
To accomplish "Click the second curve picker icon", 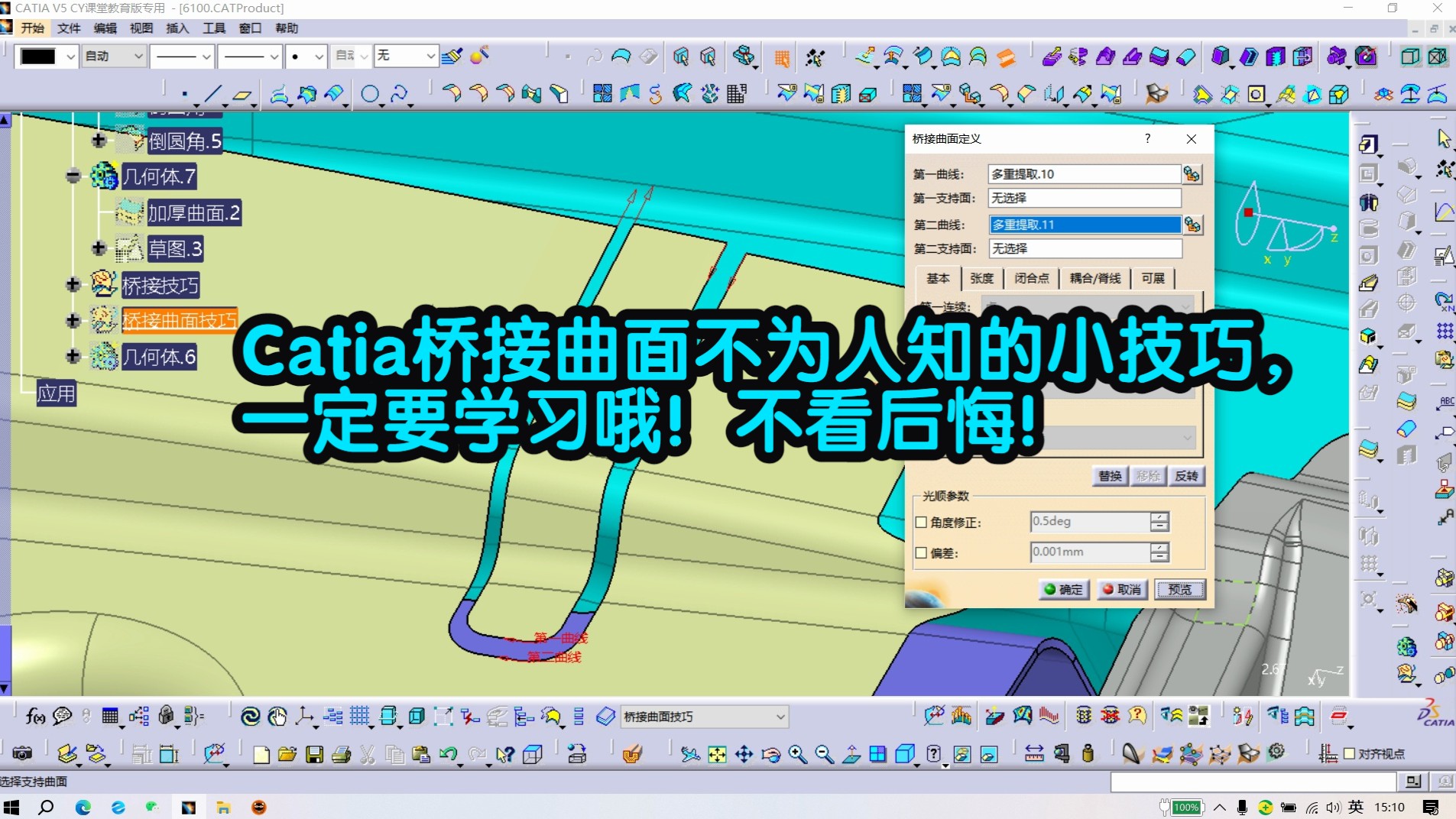I will (1192, 225).
